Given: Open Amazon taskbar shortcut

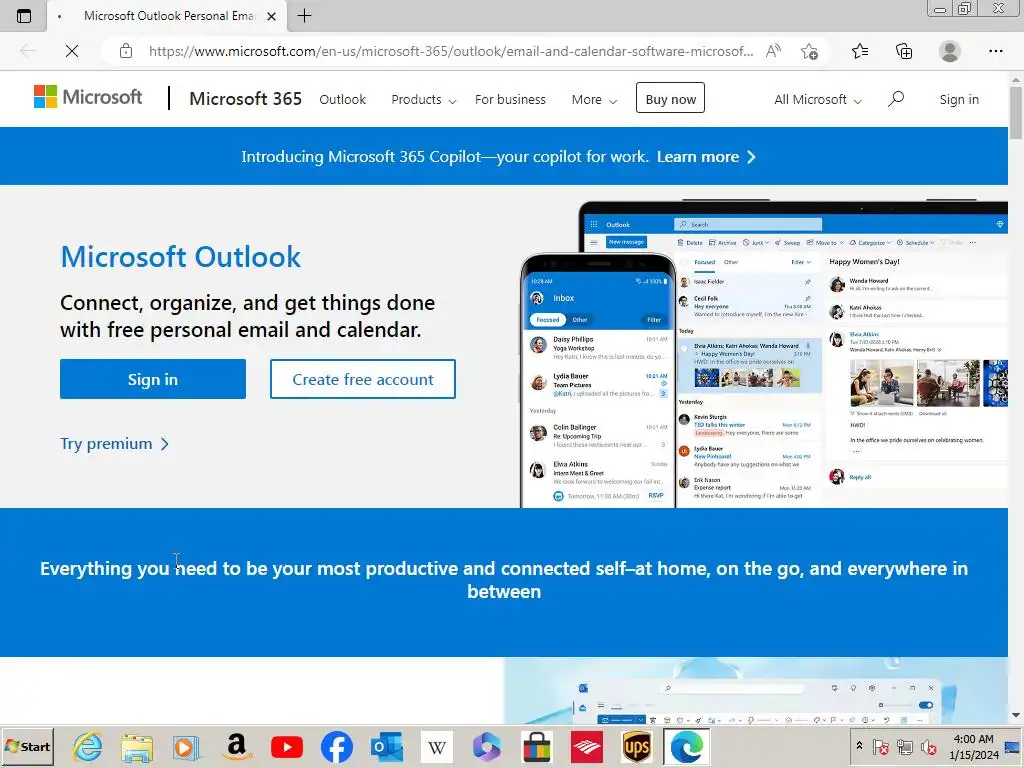Looking at the screenshot, I should 237,747.
